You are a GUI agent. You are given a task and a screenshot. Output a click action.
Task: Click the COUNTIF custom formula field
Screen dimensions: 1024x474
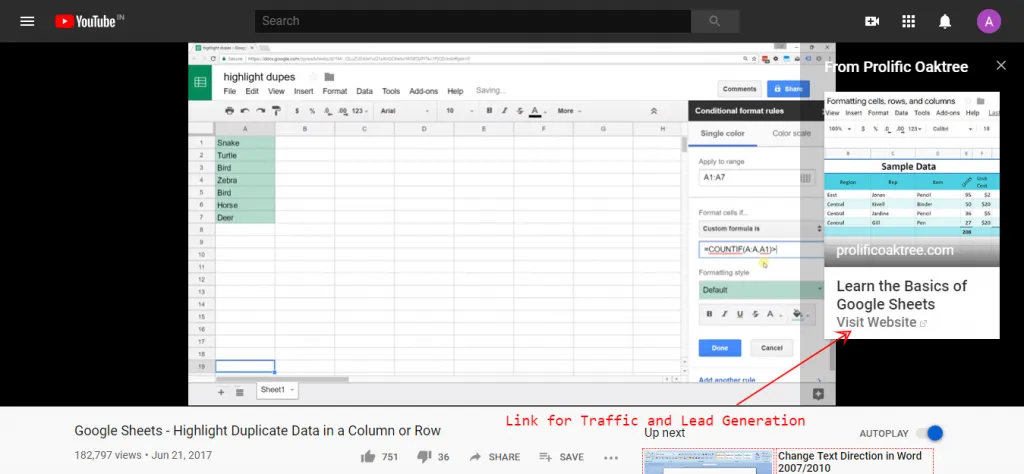click(761, 249)
